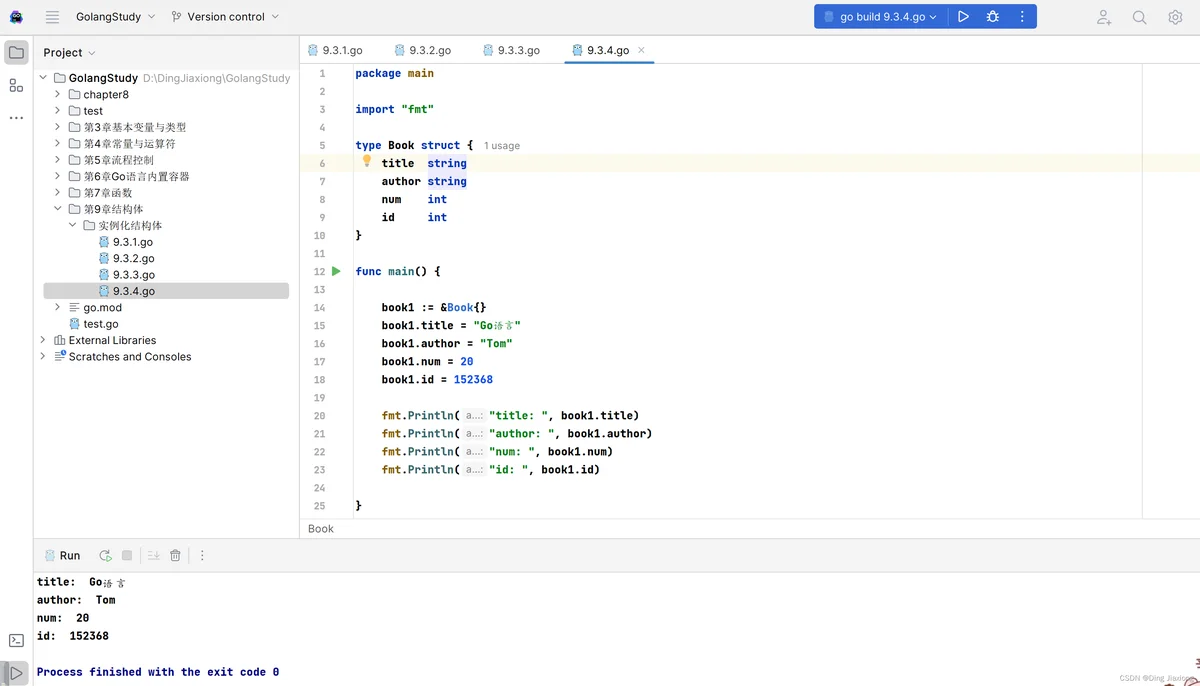The width and height of the screenshot is (1200, 686).
Task: Click 'Process finished with the exit code 0'
Action: (x=158, y=672)
